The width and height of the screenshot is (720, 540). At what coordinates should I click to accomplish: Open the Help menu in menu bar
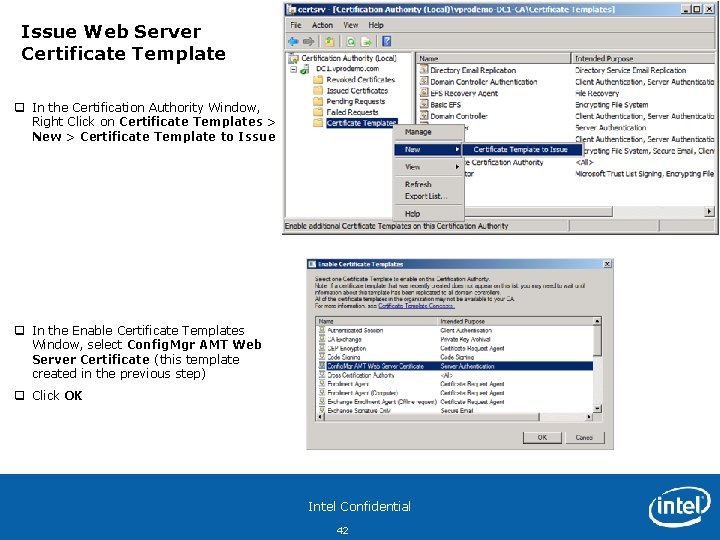(x=376, y=25)
